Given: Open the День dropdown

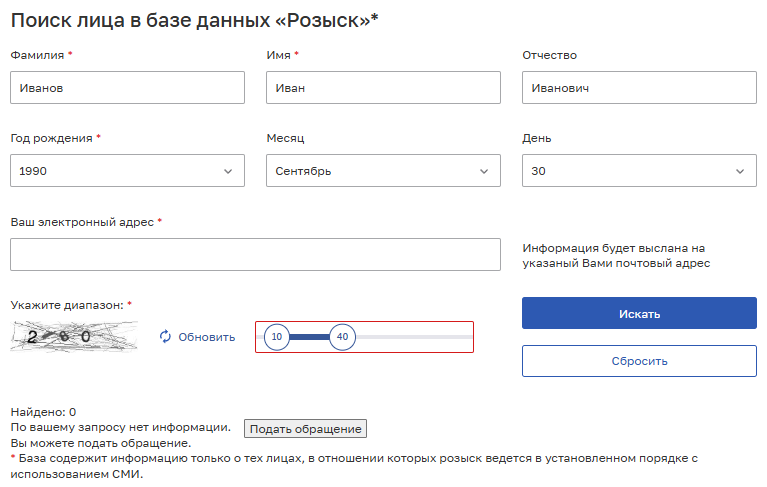Looking at the screenshot, I should pos(639,171).
